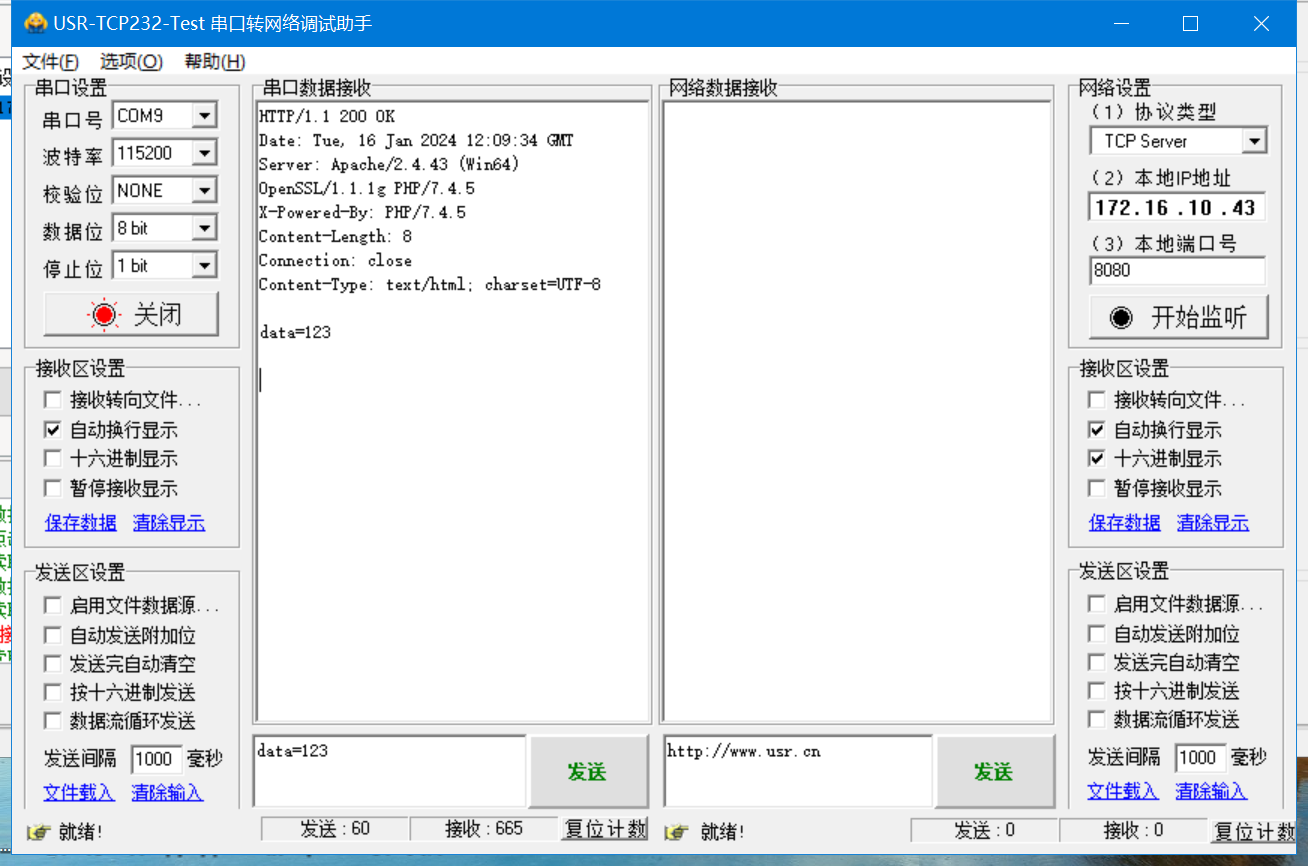Click the app icon in title bar

point(35,23)
